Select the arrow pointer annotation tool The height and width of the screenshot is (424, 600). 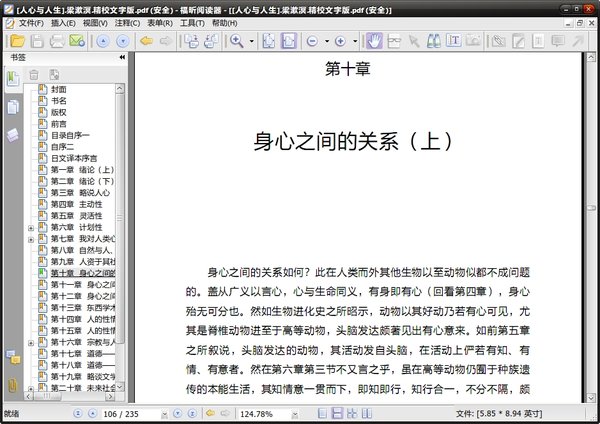414,41
